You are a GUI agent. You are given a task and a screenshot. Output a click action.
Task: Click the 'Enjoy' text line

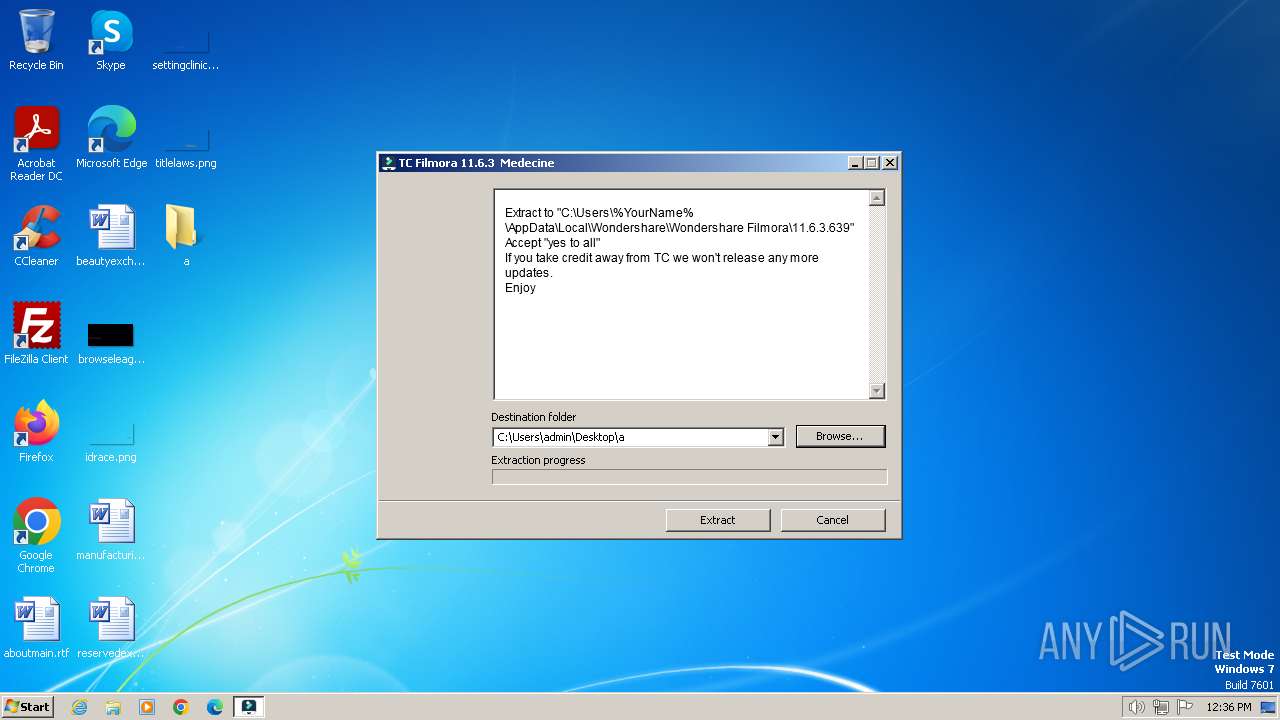pos(520,288)
